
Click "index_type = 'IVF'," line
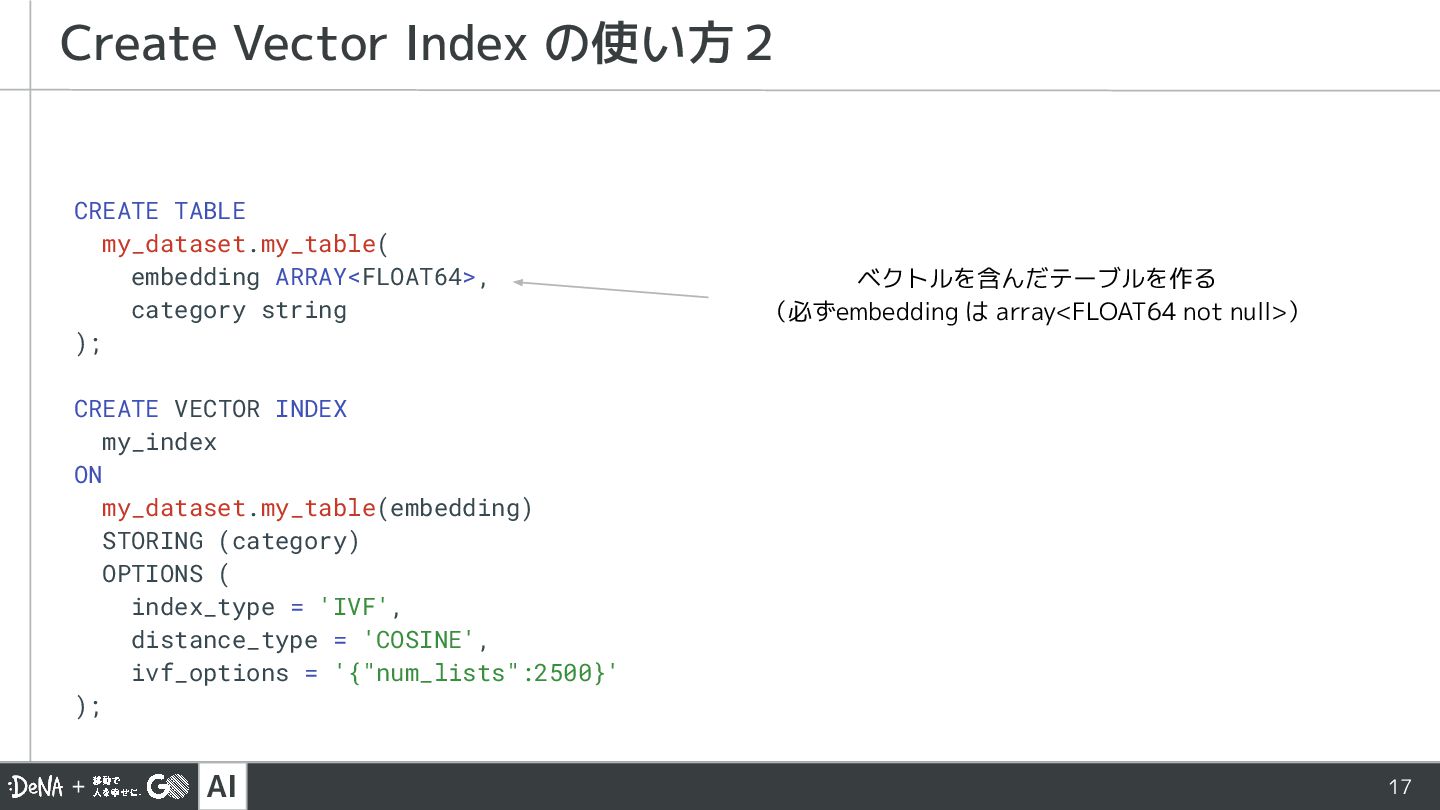(267, 607)
